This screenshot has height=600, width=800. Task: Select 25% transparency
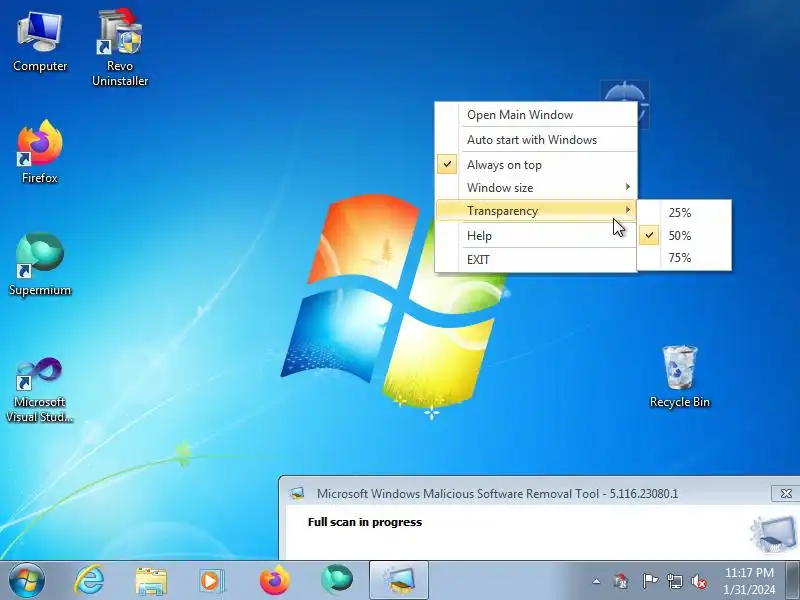[x=684, y=213]
